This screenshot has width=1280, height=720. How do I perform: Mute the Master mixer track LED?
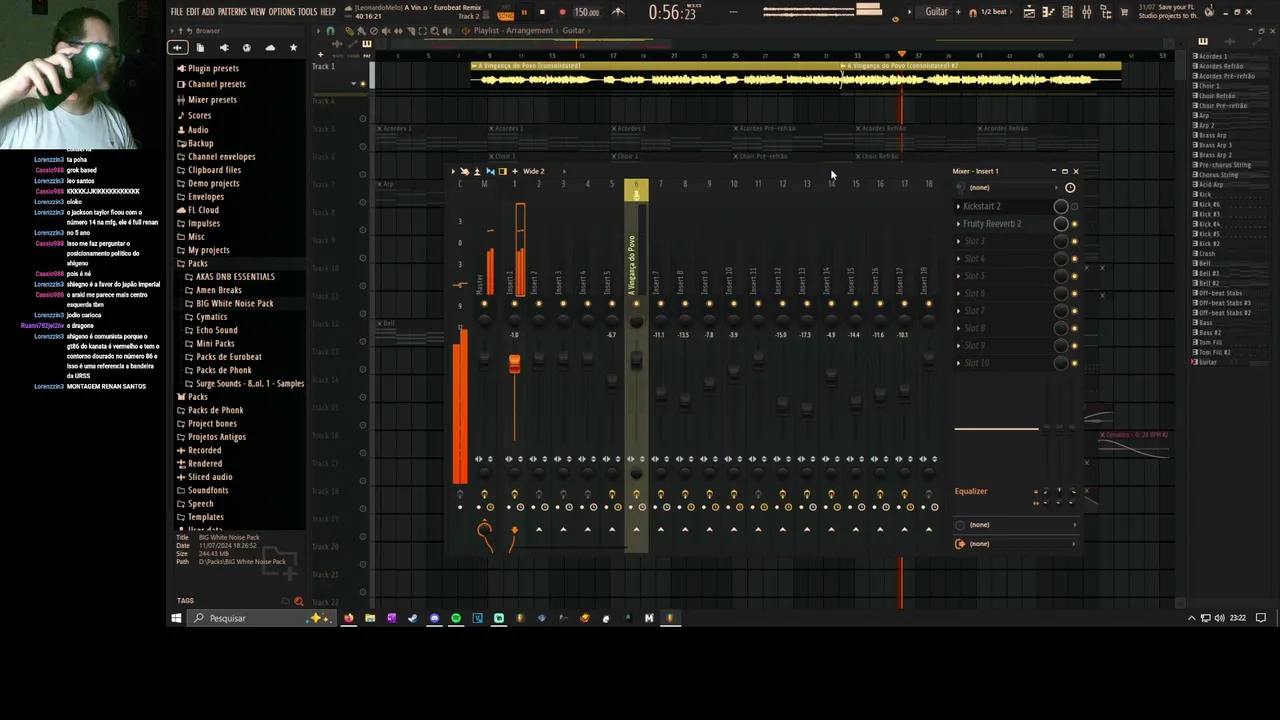[485, 304]
